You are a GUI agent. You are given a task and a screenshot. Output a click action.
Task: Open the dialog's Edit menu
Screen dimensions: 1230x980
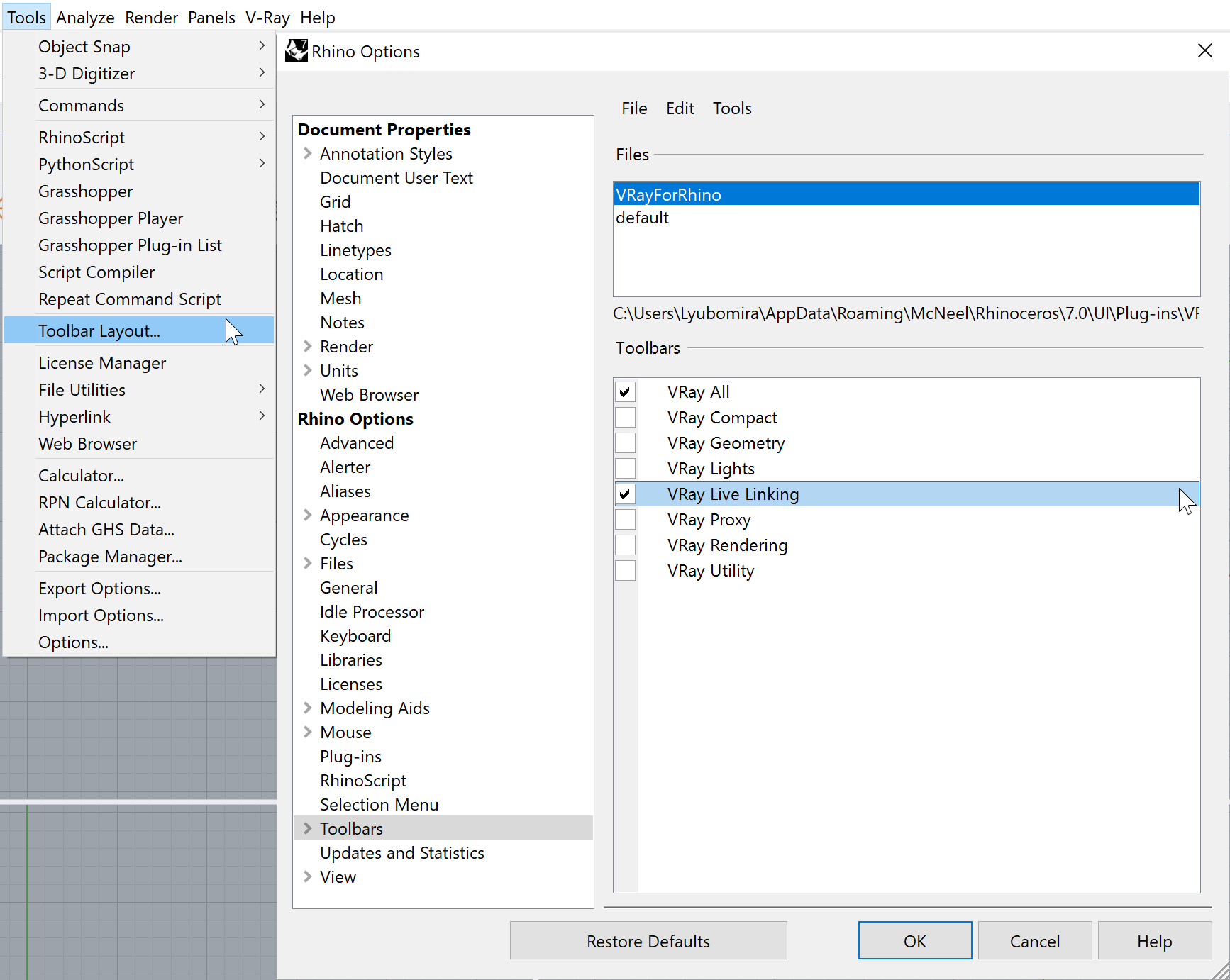(680, 108)
